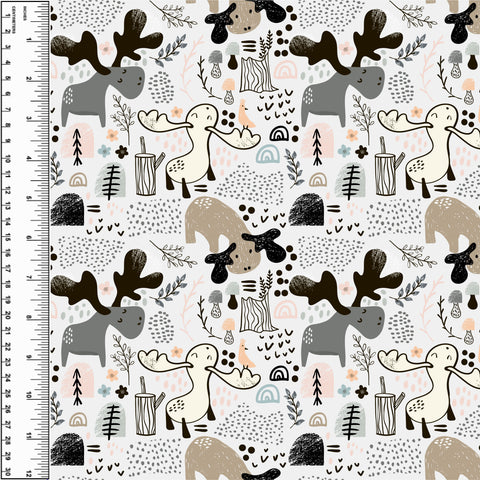Click the 27 centimeter number on ruler
Viewport: 480px width, 480px height.
click(x=8, y=426)
